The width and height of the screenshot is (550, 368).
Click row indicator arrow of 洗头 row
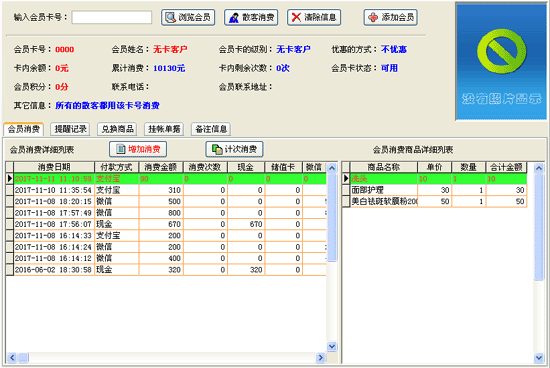click(x=346, y=179)
